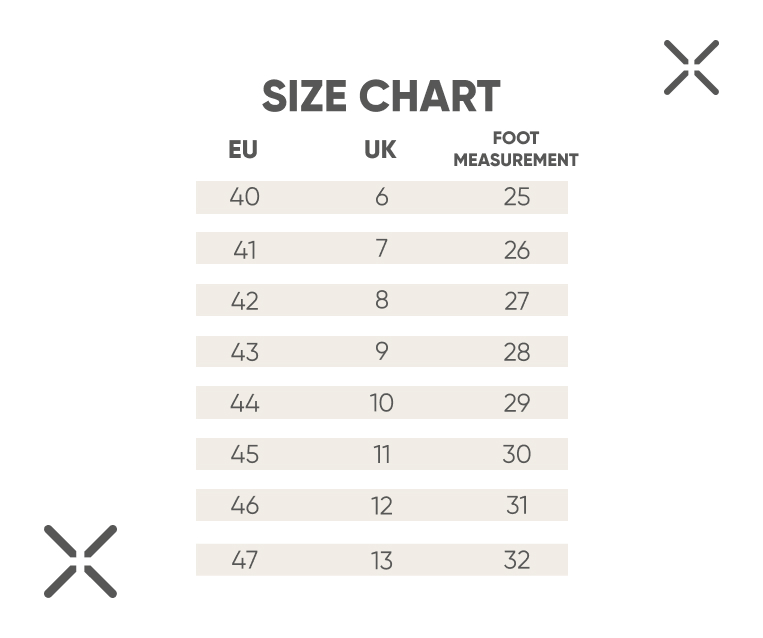This screenshot has width=763, height=638.
Task: Click foot measurement 28 value
Action: pos(516,352)
